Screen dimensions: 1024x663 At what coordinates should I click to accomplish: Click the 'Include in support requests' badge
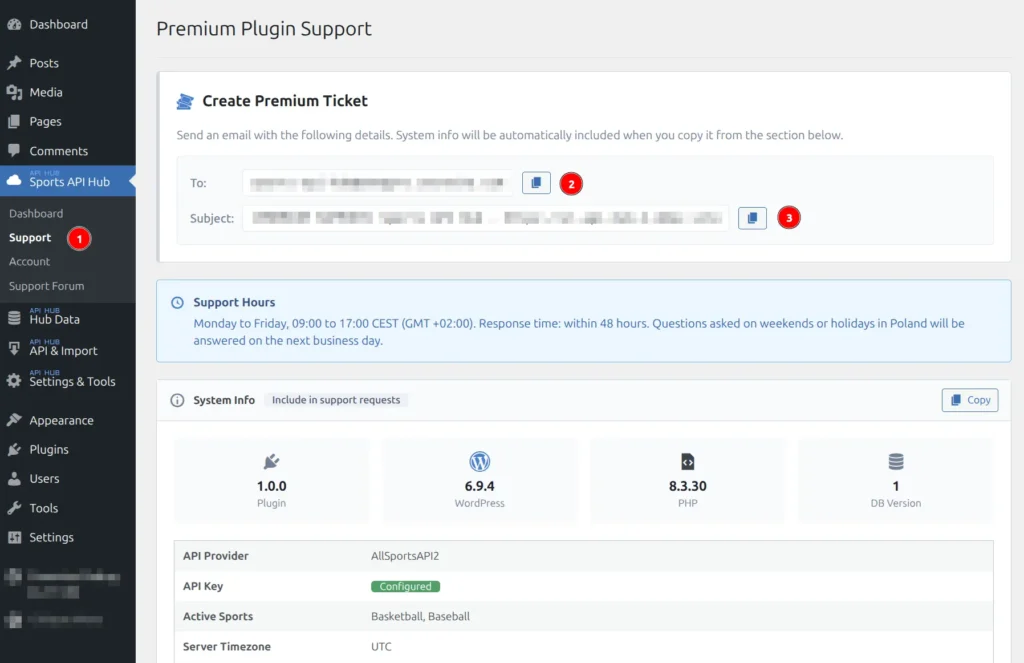(336, 400)
